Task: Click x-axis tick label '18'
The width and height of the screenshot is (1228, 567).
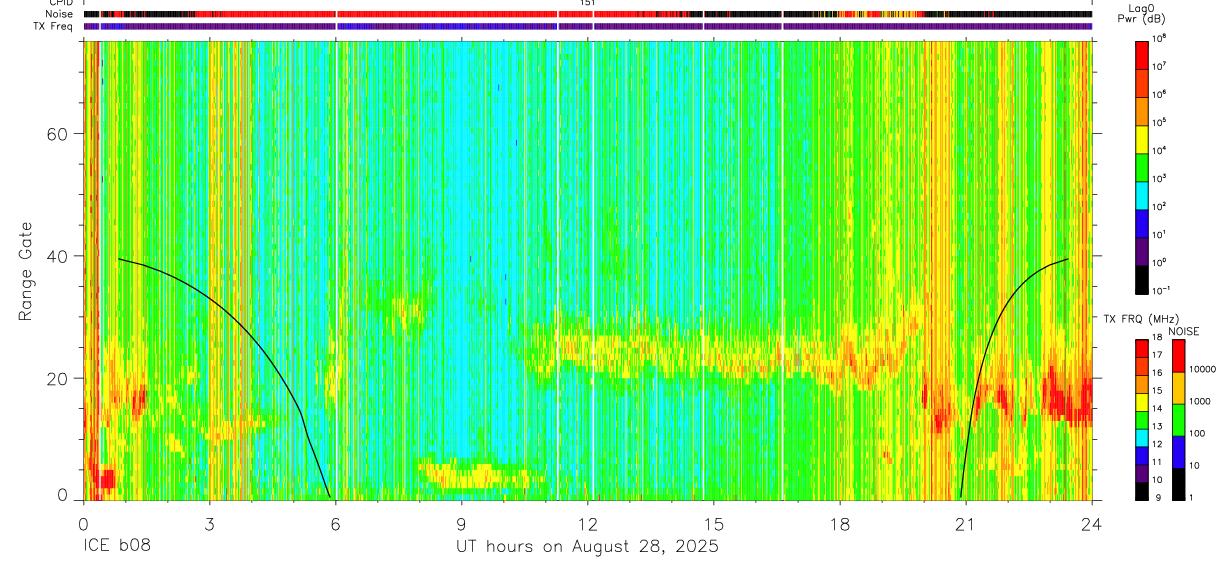Action: [840, 524]
